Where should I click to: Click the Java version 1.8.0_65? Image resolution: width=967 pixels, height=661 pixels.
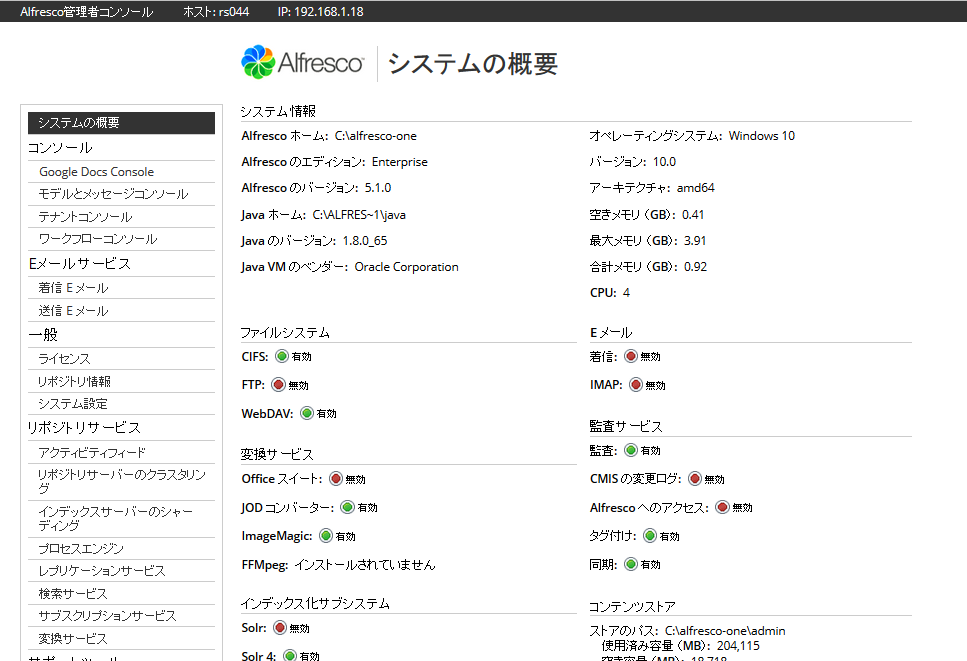(365, 241)
